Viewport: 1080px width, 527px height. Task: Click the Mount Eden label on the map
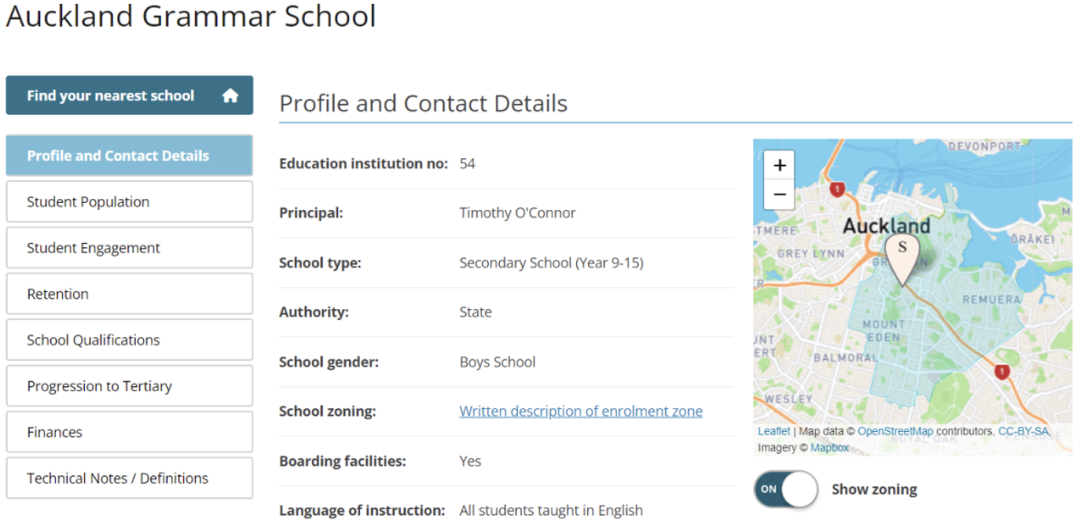click(883, 331)
